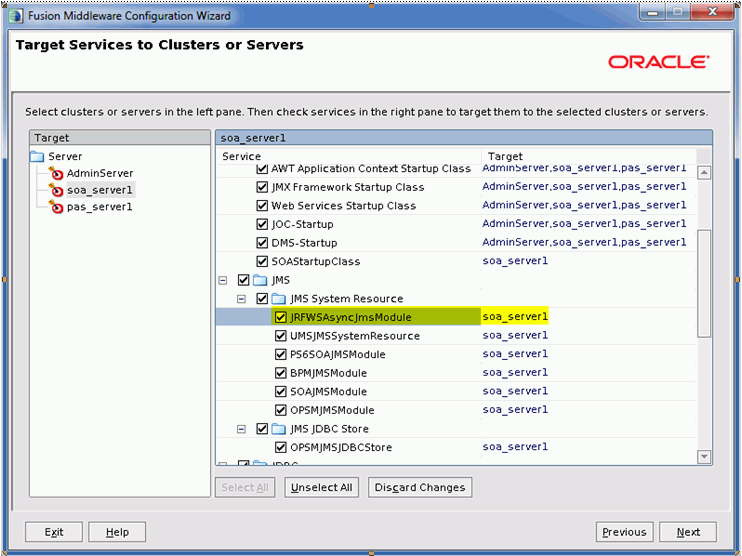This screenshot has height=556, width=742.
Task: Click the Service column header
Action: (x=349, y=156)
